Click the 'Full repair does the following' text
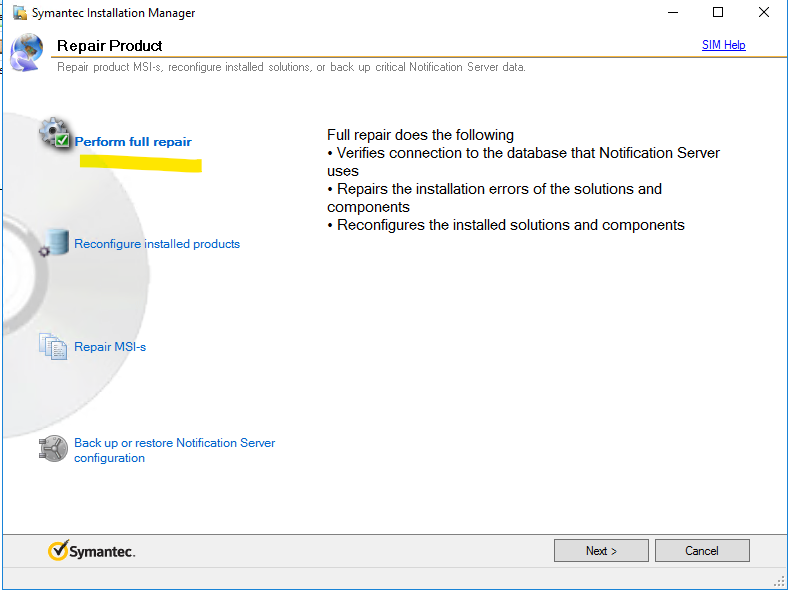 coord(420,135)
